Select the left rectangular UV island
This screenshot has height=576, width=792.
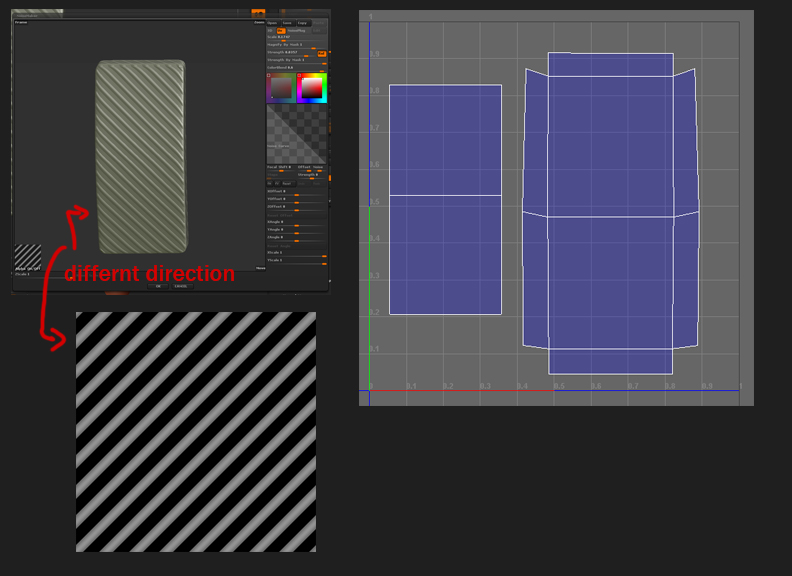coord(445,200)
